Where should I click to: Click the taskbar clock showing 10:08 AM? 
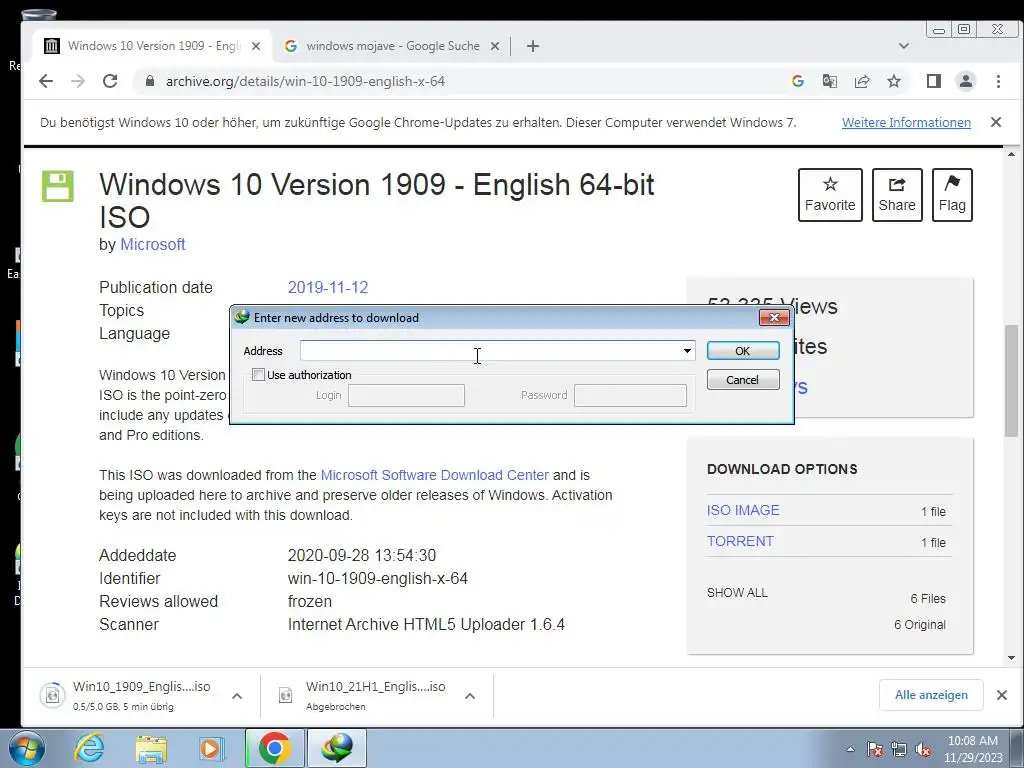(x=973, y=749)
